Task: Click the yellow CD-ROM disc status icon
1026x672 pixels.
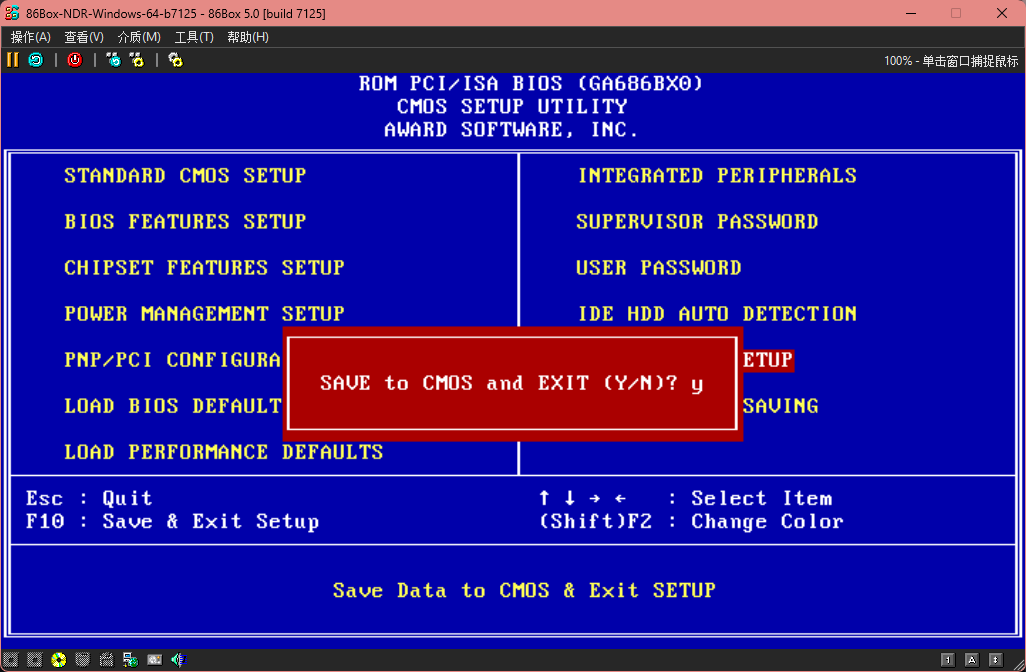Action: point(59,660)
